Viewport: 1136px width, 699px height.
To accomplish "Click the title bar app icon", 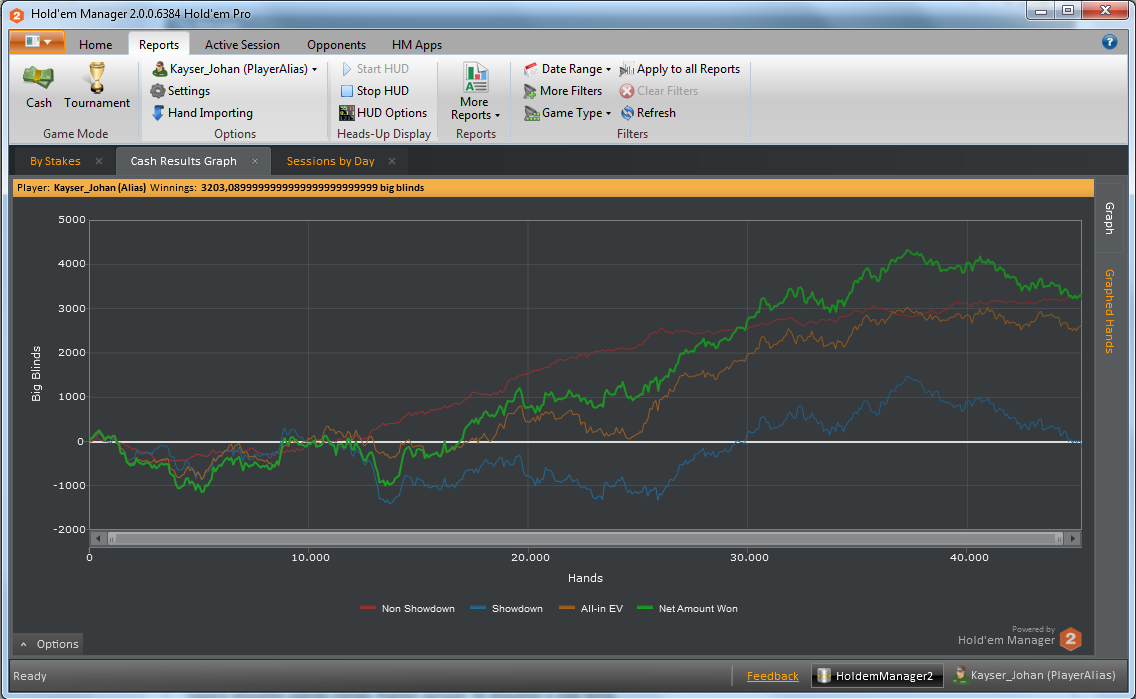I will [x=17, y=14].
